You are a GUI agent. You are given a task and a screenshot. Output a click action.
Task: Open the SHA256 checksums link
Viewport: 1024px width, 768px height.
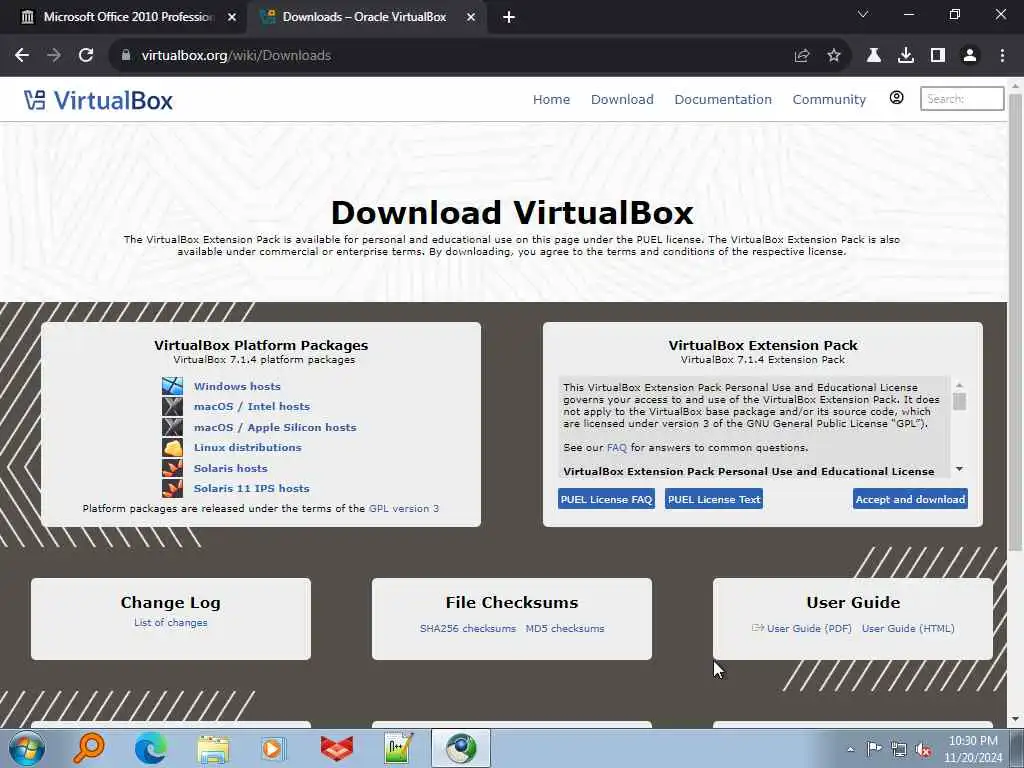(x=468, y=628)
